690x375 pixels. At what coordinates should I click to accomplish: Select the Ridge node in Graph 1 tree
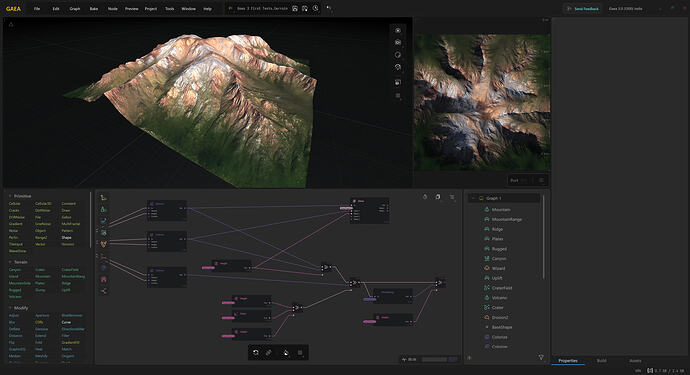pyautogui.click(x=497, y=229)
